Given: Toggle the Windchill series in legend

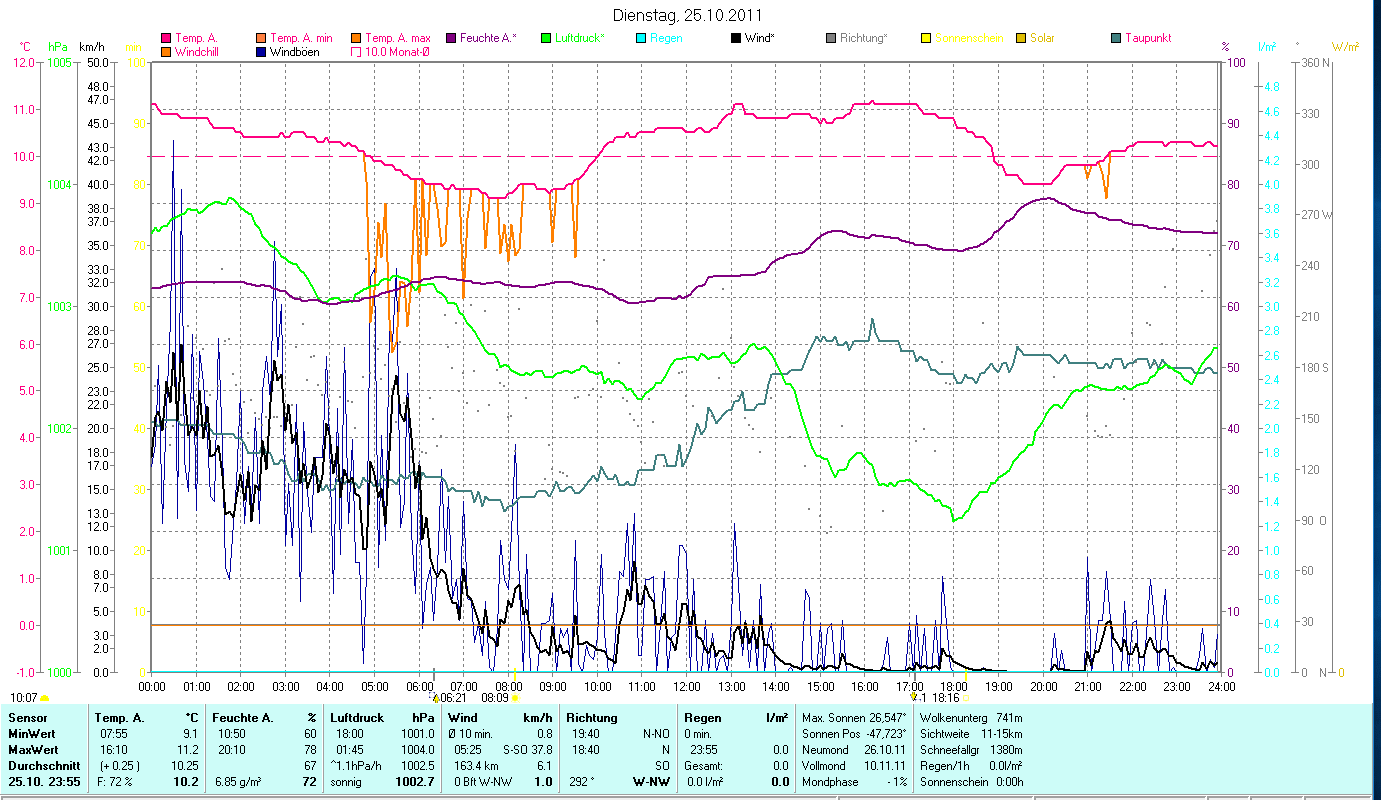Looking at the screenshot, I should pos(166,52).
